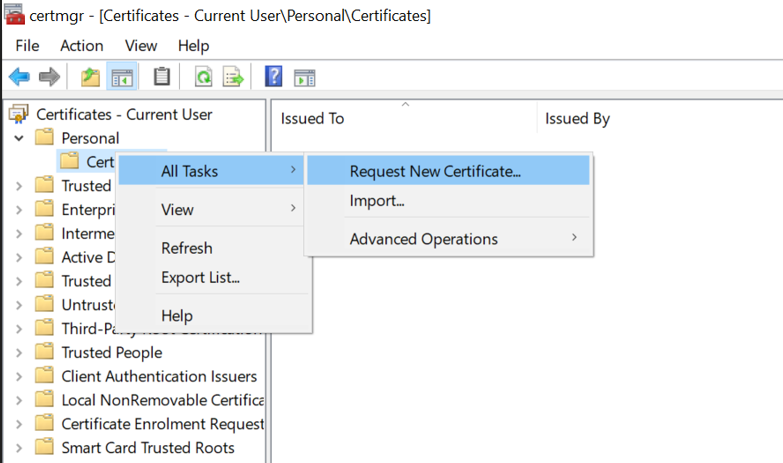
Task: Open Help via blue question mark icon
Action: click(x=273, y=77)
